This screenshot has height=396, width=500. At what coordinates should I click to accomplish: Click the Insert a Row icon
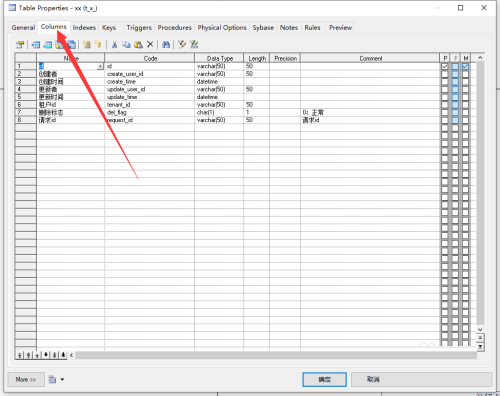click(36, 44)
